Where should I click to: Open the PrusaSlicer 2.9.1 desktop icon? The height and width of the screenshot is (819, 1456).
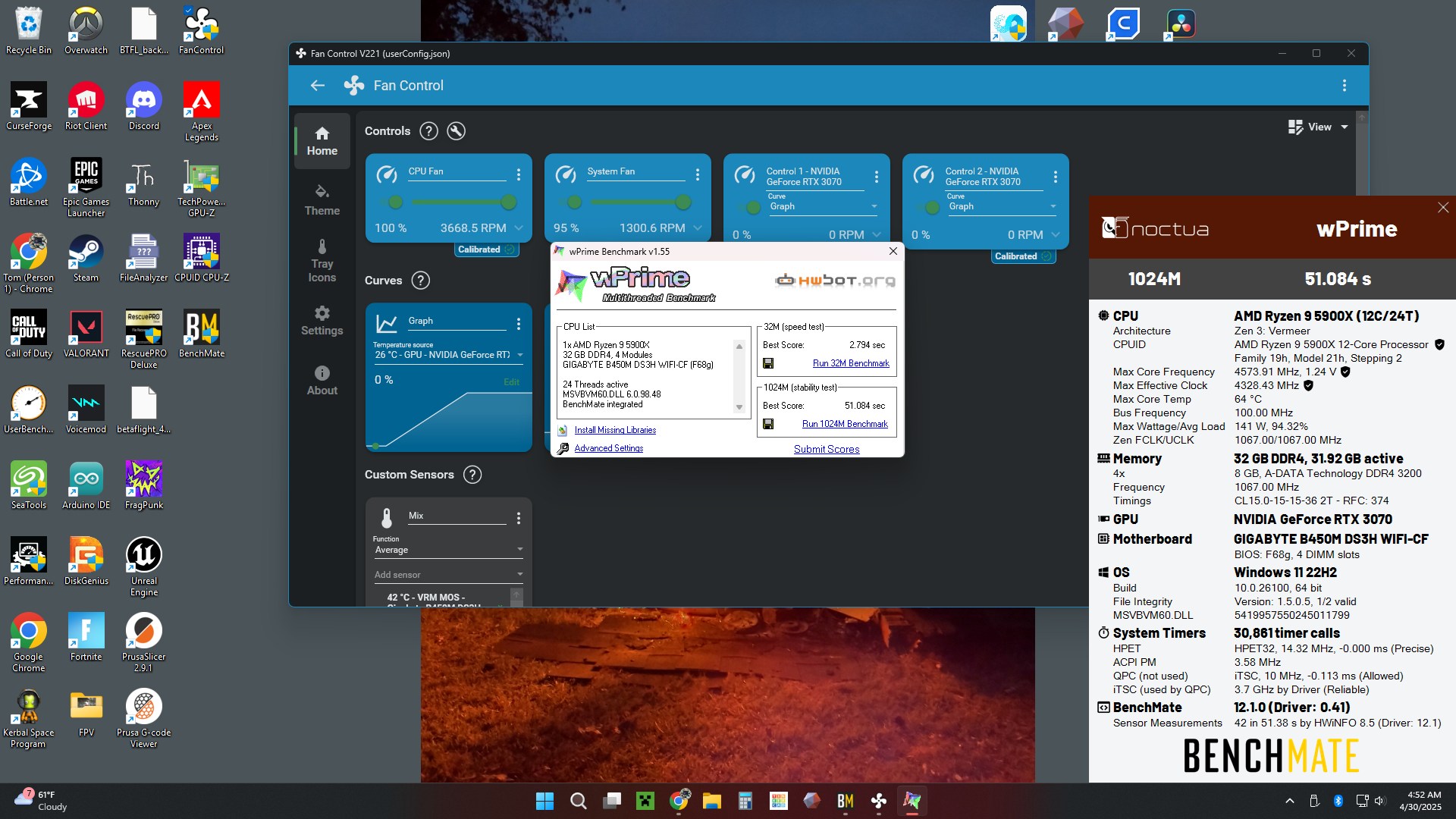(144, 643)
